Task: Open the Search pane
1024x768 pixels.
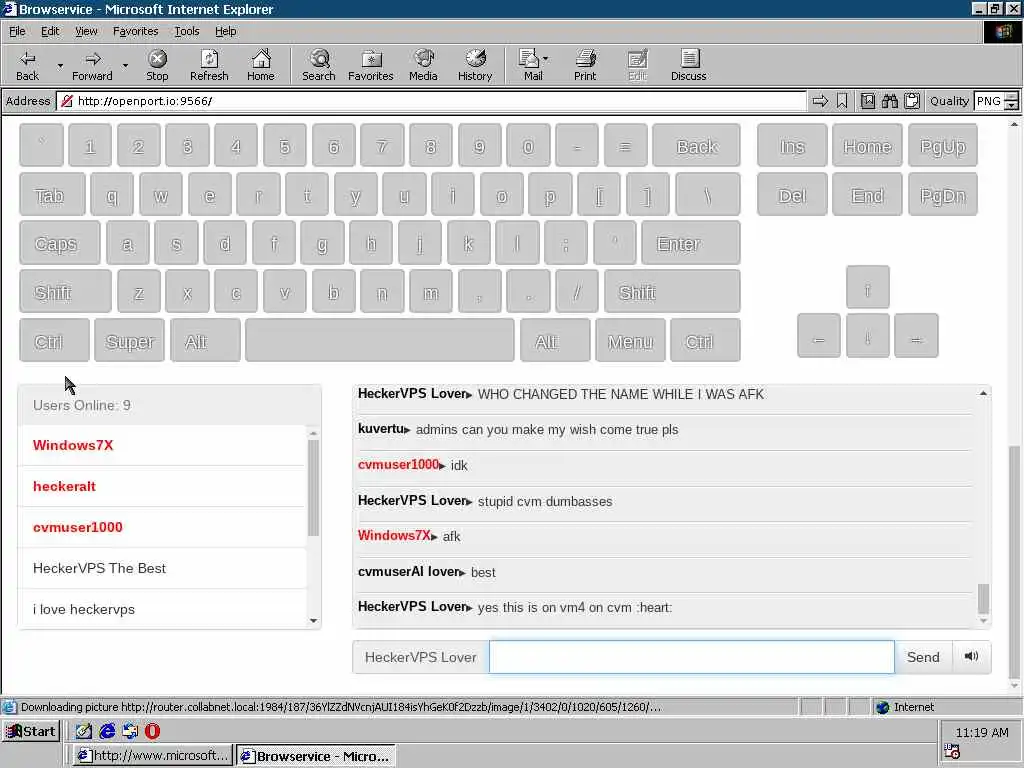Action: click(x=319, y=65)
